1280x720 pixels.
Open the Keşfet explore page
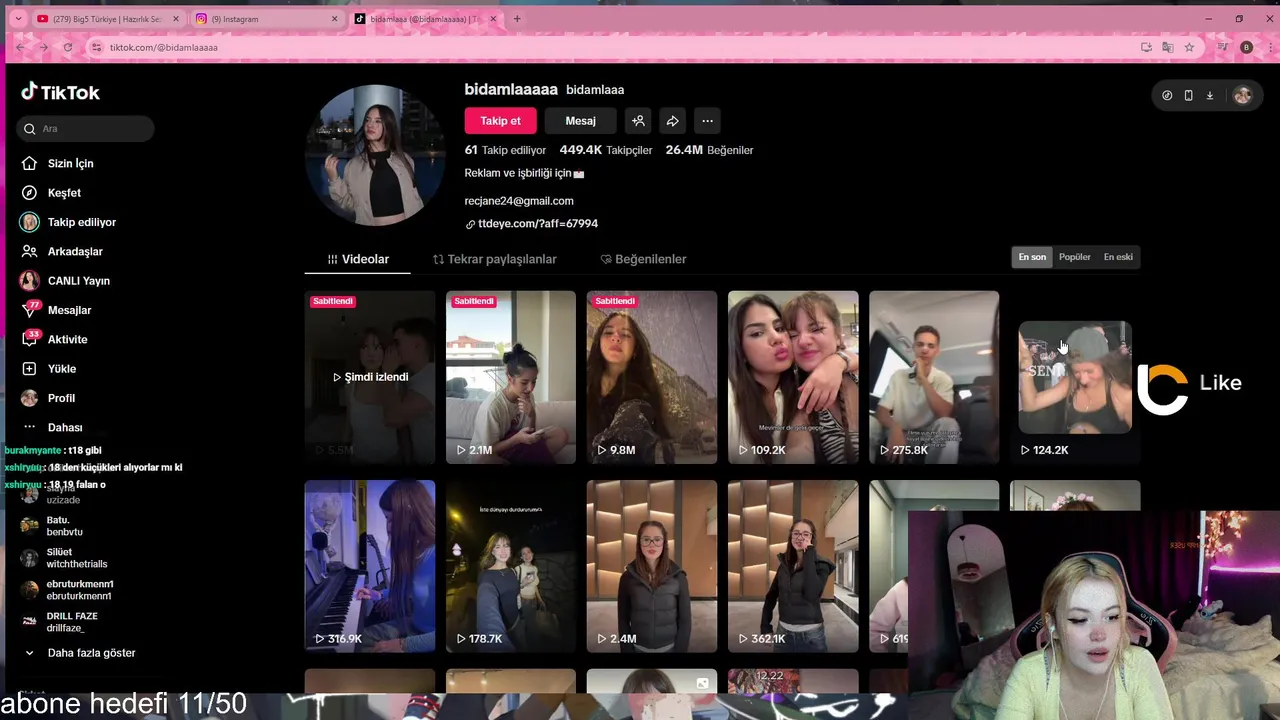[52, 193]
